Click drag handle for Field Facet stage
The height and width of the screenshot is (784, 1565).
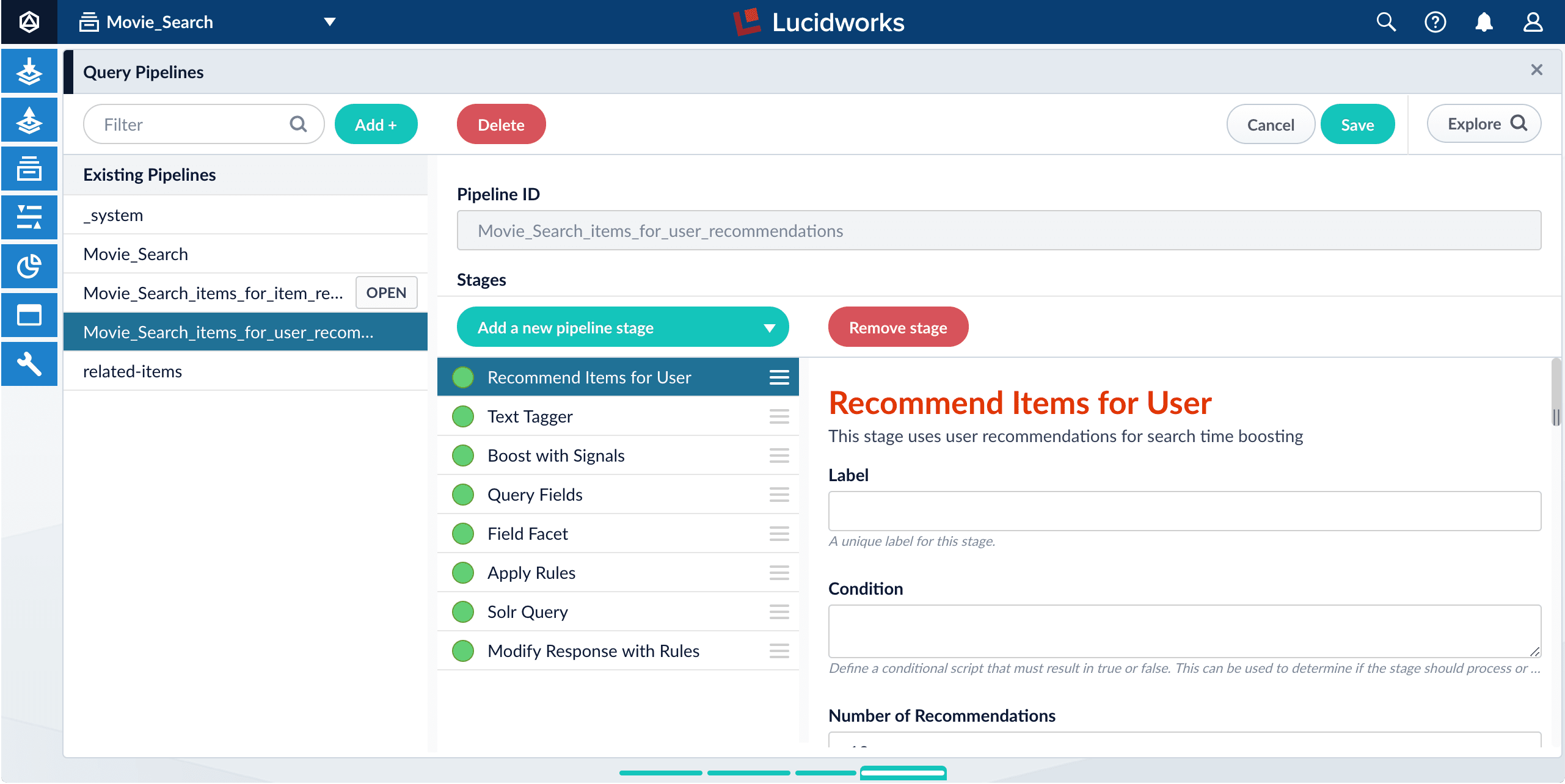[x=779, y=534]
